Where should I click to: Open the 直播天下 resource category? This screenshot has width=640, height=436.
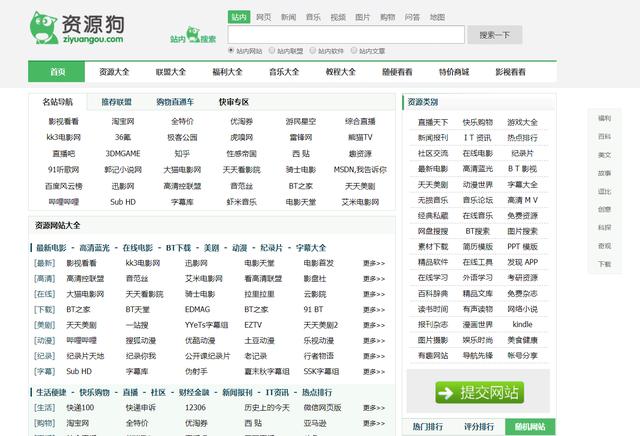coord(433,122)
